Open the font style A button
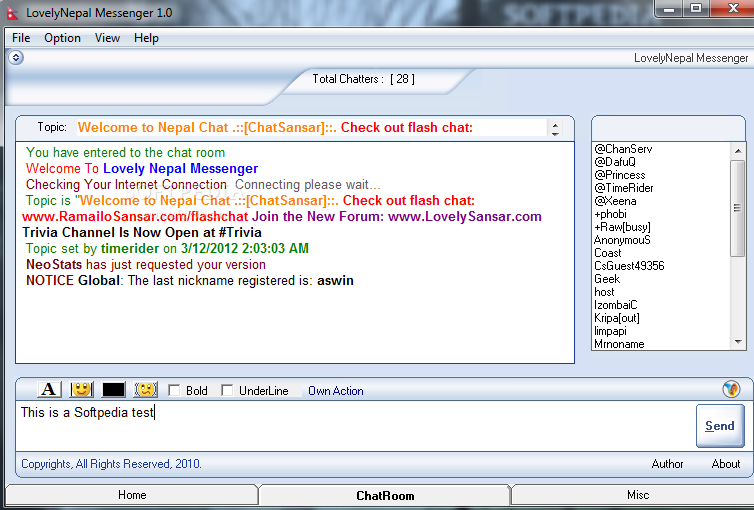Image resolution: width=754 pixels, height=510 pixels. pos(50,389)
